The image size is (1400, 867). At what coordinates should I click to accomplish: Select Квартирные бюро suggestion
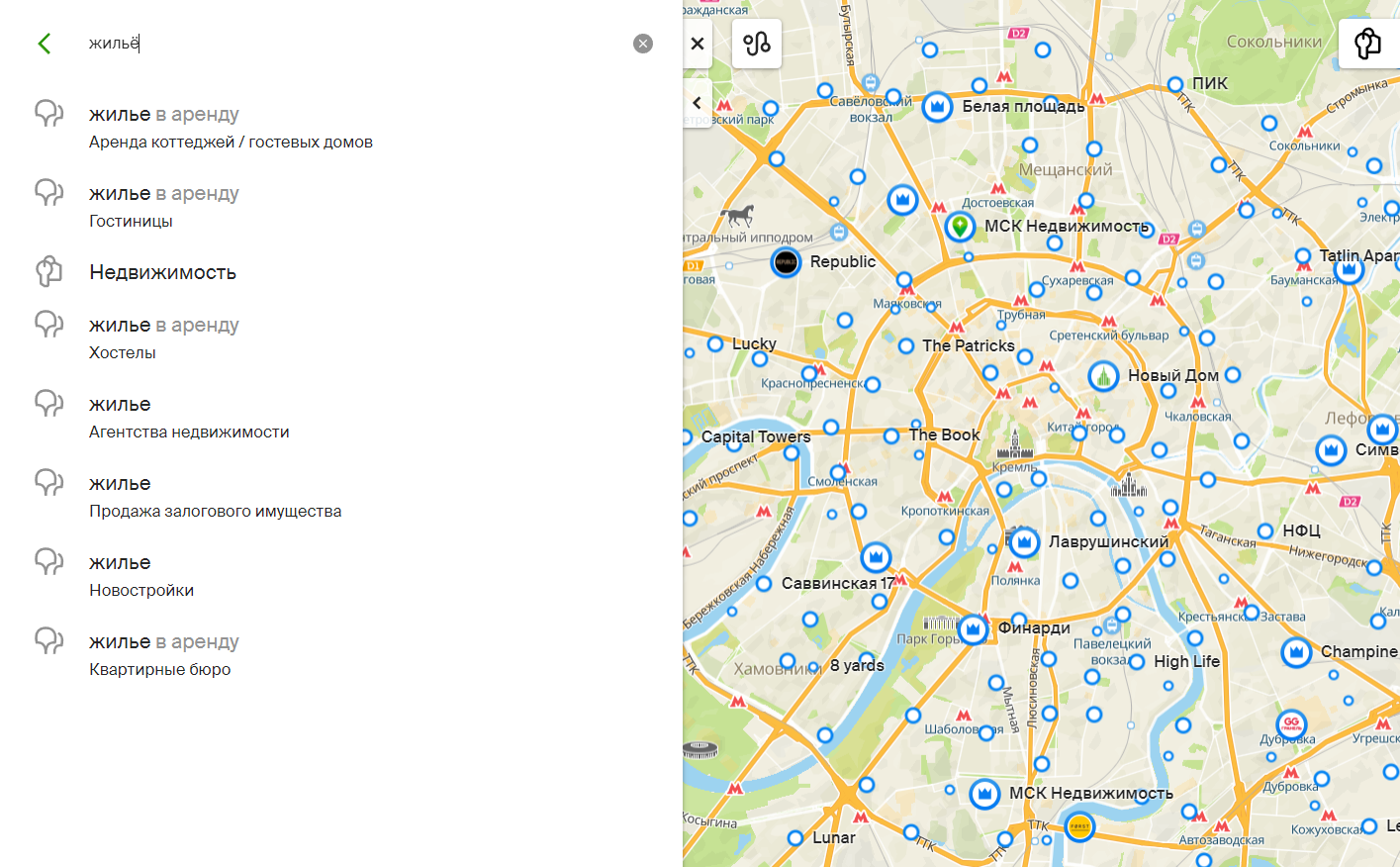click(341, 655)
